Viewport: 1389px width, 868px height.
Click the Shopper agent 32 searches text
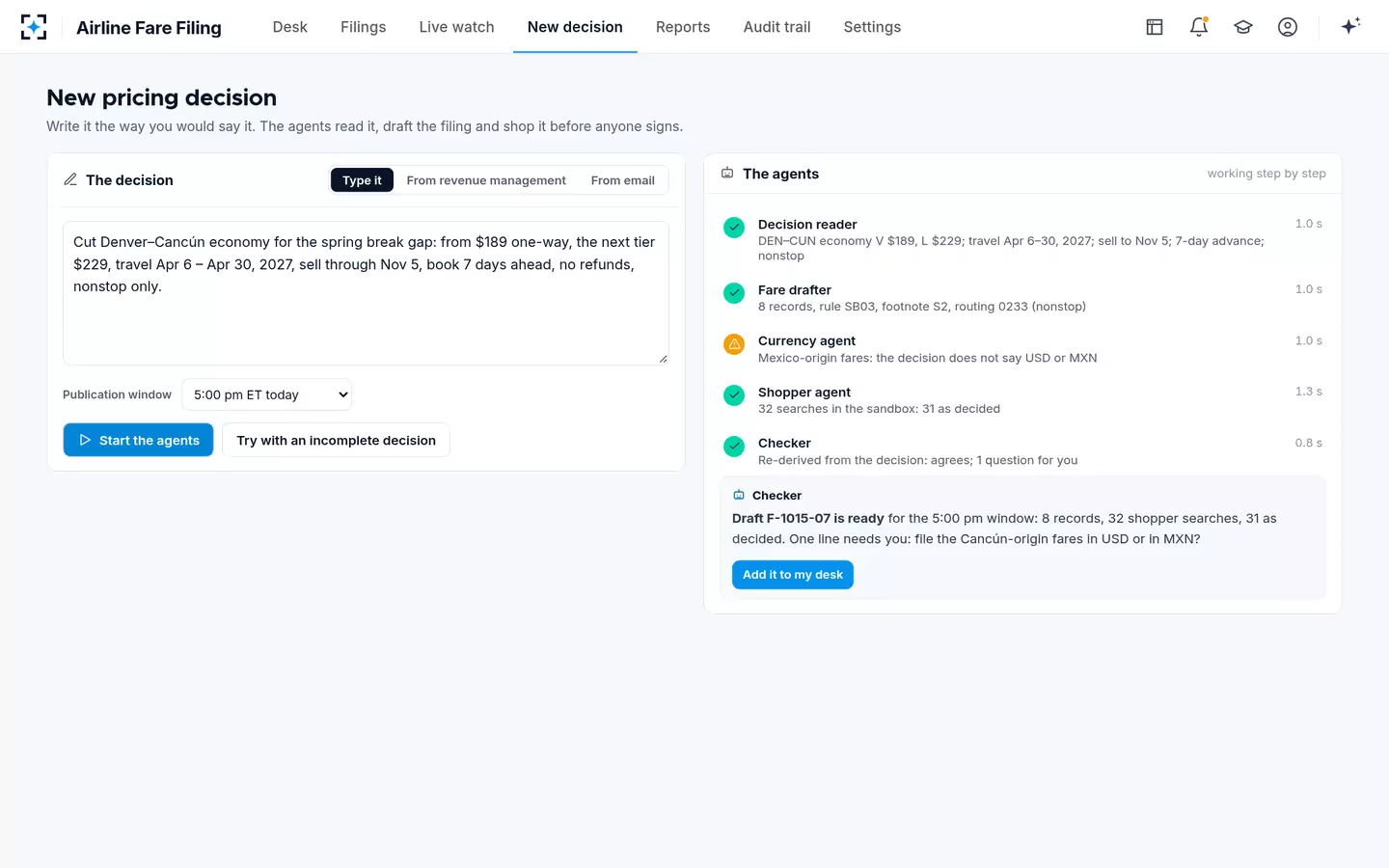pos(879,409)
